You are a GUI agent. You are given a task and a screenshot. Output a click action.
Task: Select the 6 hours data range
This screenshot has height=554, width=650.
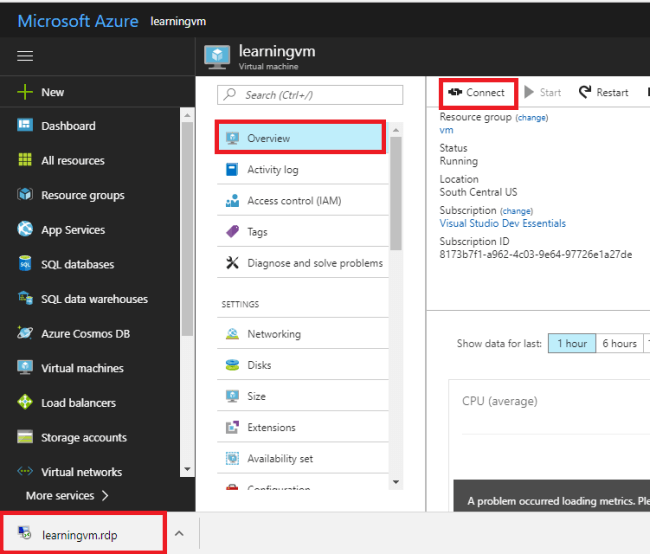tap(619, 343)
